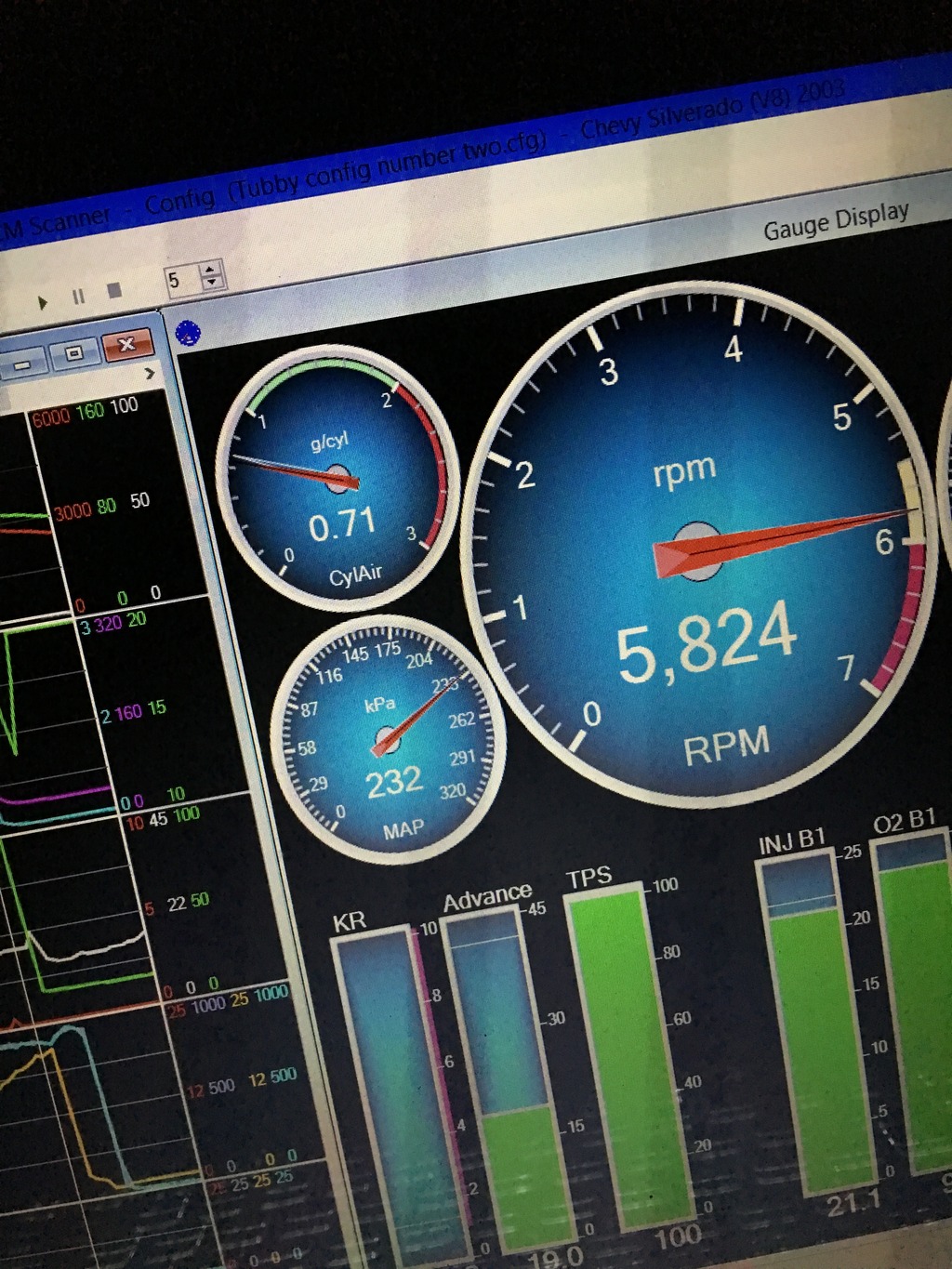This screenshot has height=1269, width=952.
Task: Click the Gauge Display window title
Action: (x=835, y=220)
